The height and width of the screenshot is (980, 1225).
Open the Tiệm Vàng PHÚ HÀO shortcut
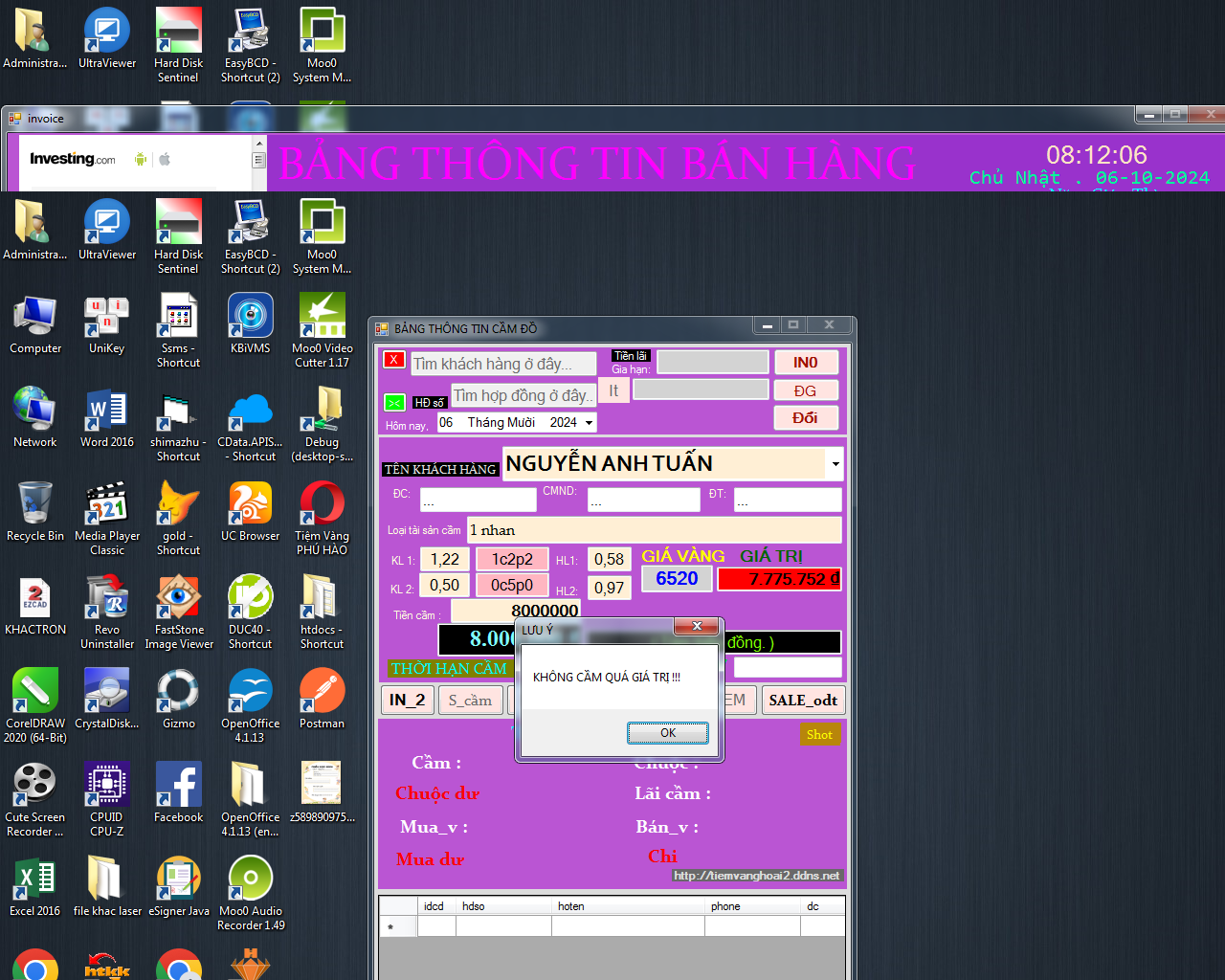323,518
